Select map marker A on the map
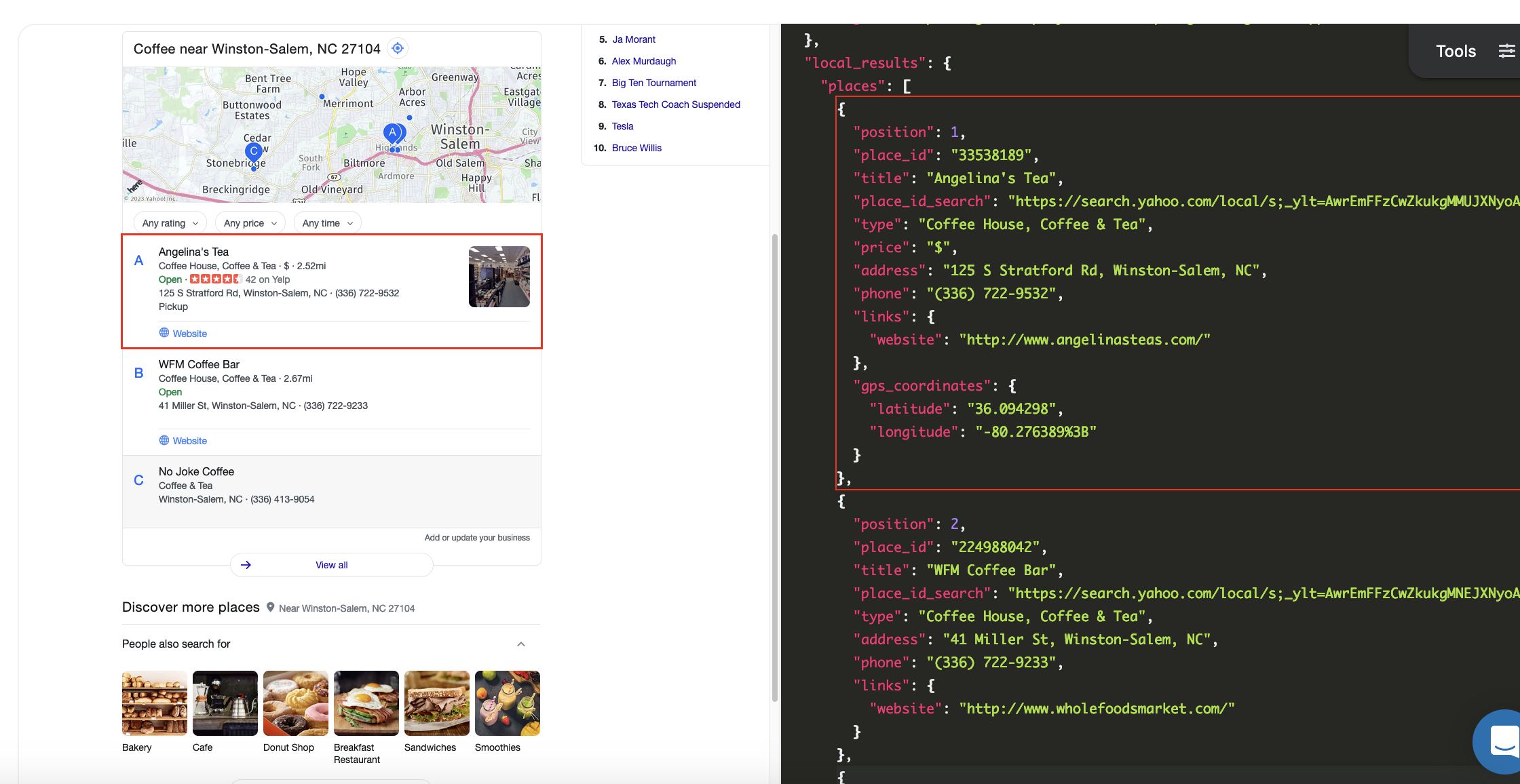The image size is (1520, 784). point(393,133)
